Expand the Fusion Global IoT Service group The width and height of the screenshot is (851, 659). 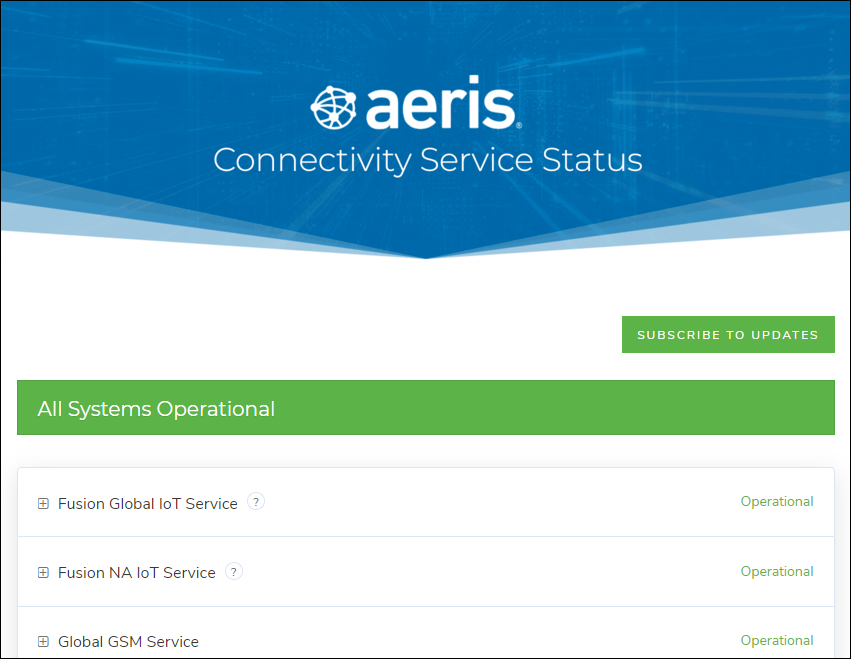(x=43, y=504)
